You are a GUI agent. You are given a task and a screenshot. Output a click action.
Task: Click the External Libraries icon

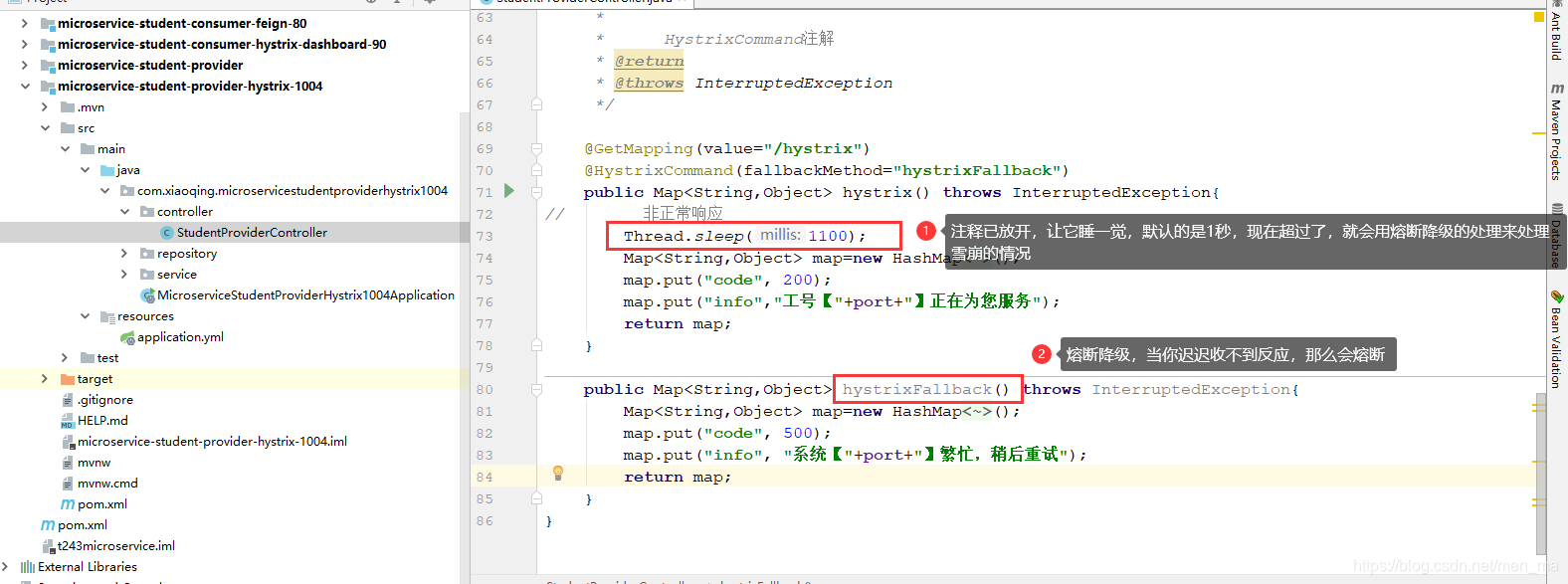point(28,567)
